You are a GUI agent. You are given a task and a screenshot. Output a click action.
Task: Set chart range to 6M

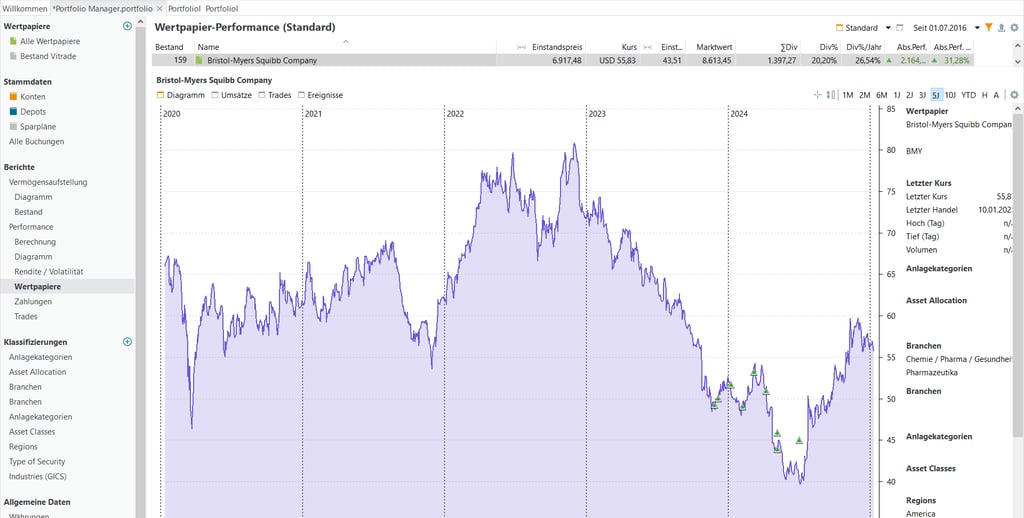pyautogui.click(x=882, y=95)
